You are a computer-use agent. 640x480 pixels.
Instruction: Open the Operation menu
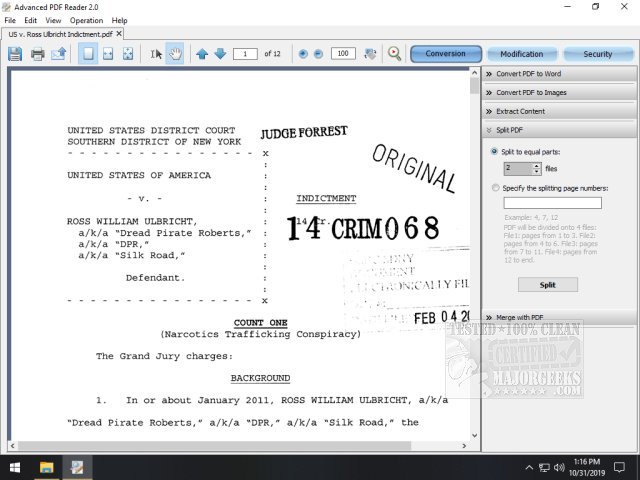(x=86, y=20)
